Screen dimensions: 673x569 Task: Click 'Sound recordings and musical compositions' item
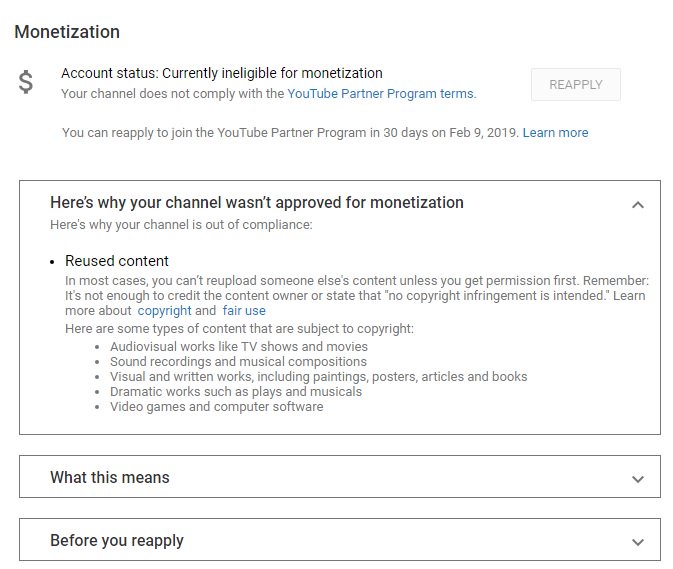point(238,361)
